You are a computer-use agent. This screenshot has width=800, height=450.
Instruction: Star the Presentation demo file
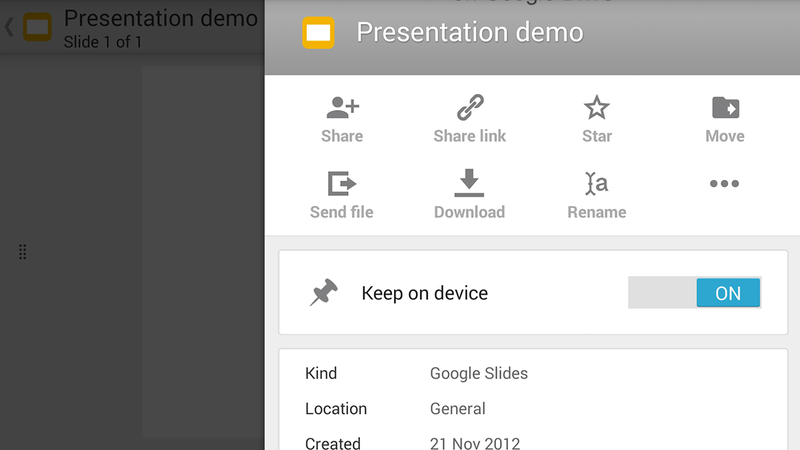click(596, 119)
